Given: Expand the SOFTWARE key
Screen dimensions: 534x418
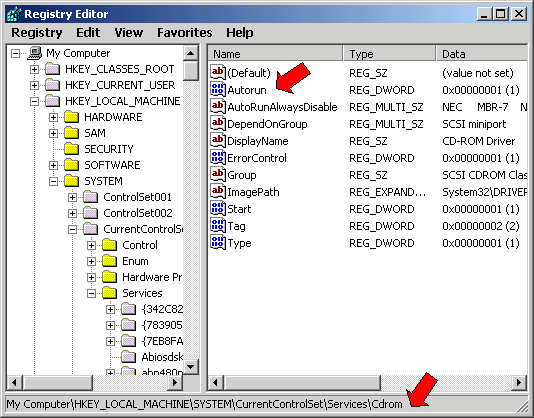Looking at the screenshot, I should coord(53,165).
